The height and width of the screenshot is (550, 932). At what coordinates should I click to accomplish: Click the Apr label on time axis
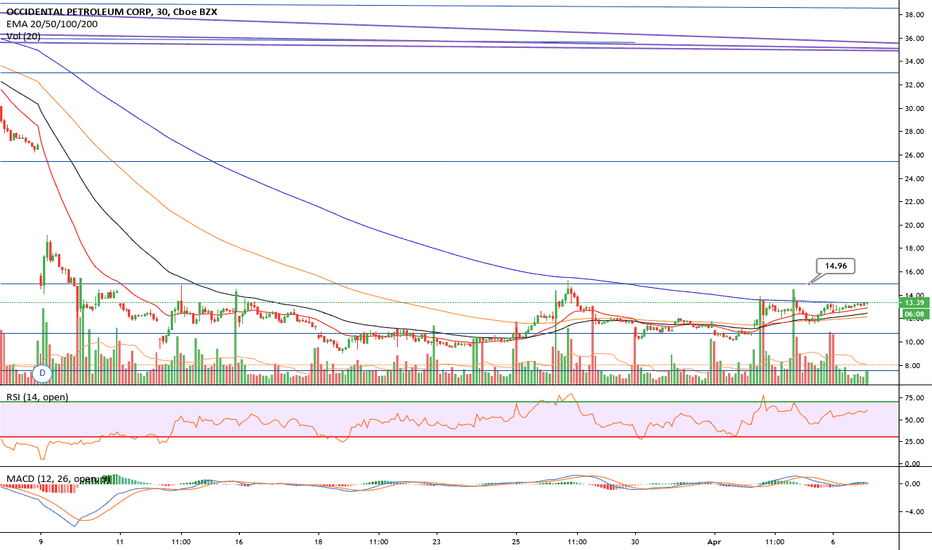(x=714, y=542)
